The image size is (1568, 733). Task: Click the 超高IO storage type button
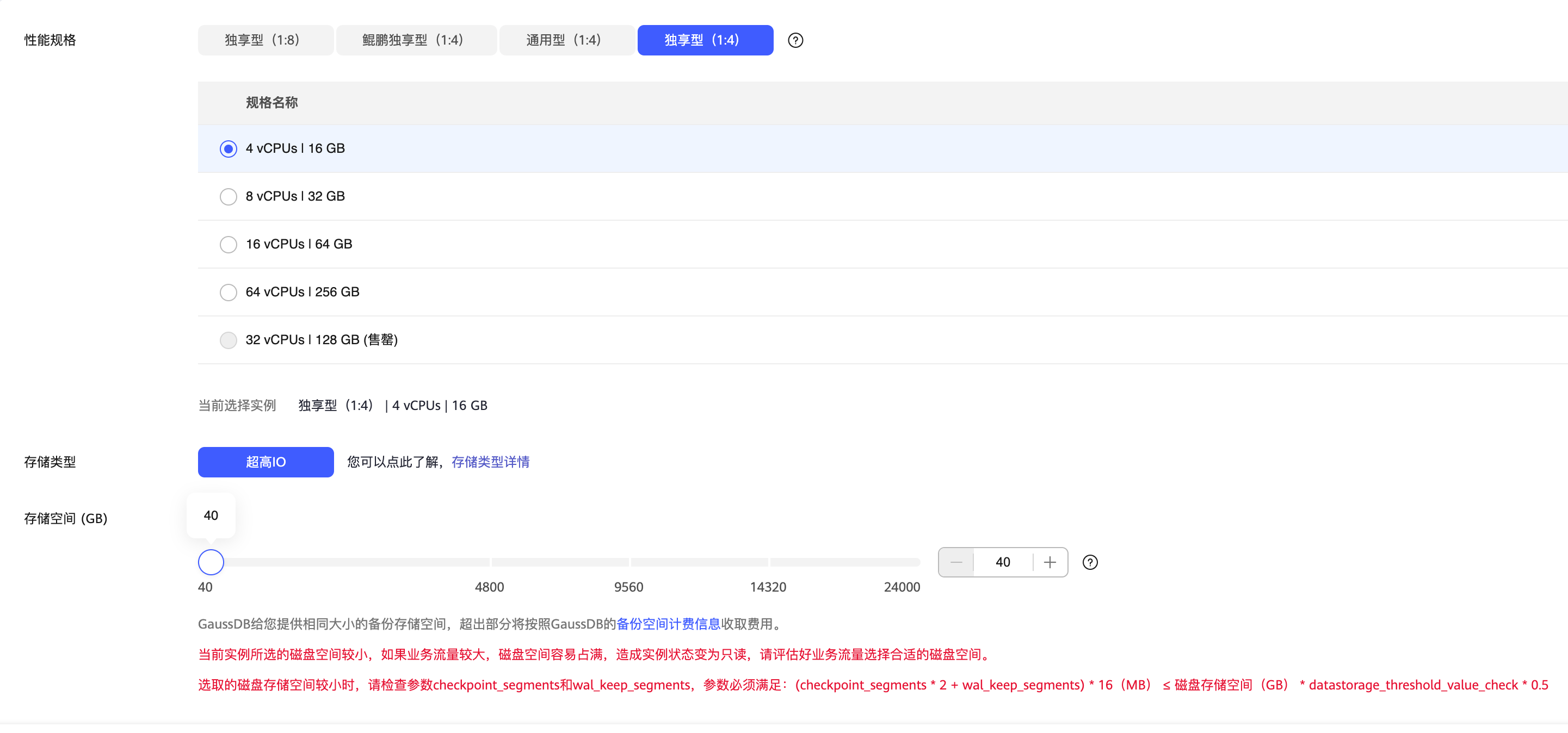click(x=266, y=462)
